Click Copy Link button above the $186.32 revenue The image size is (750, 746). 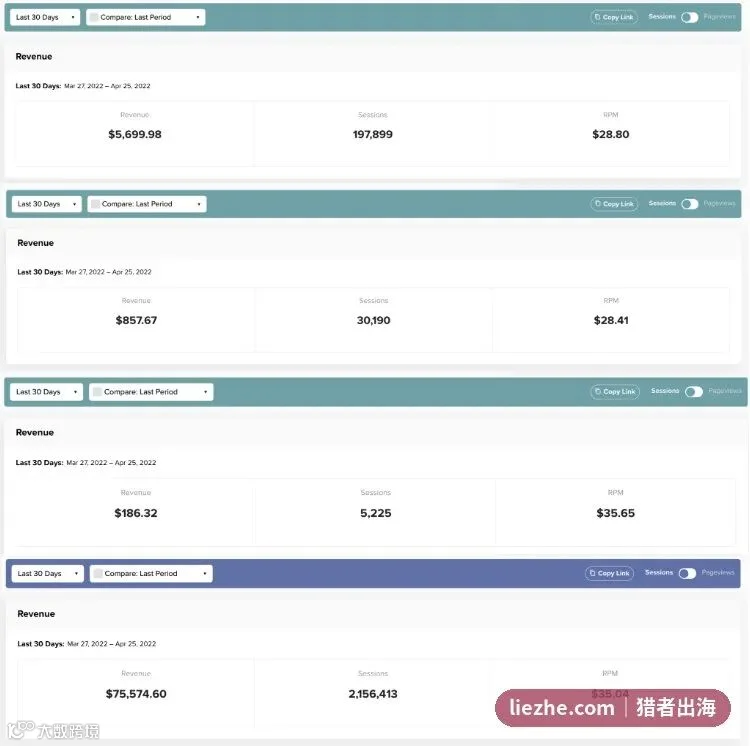coord(615,392)
